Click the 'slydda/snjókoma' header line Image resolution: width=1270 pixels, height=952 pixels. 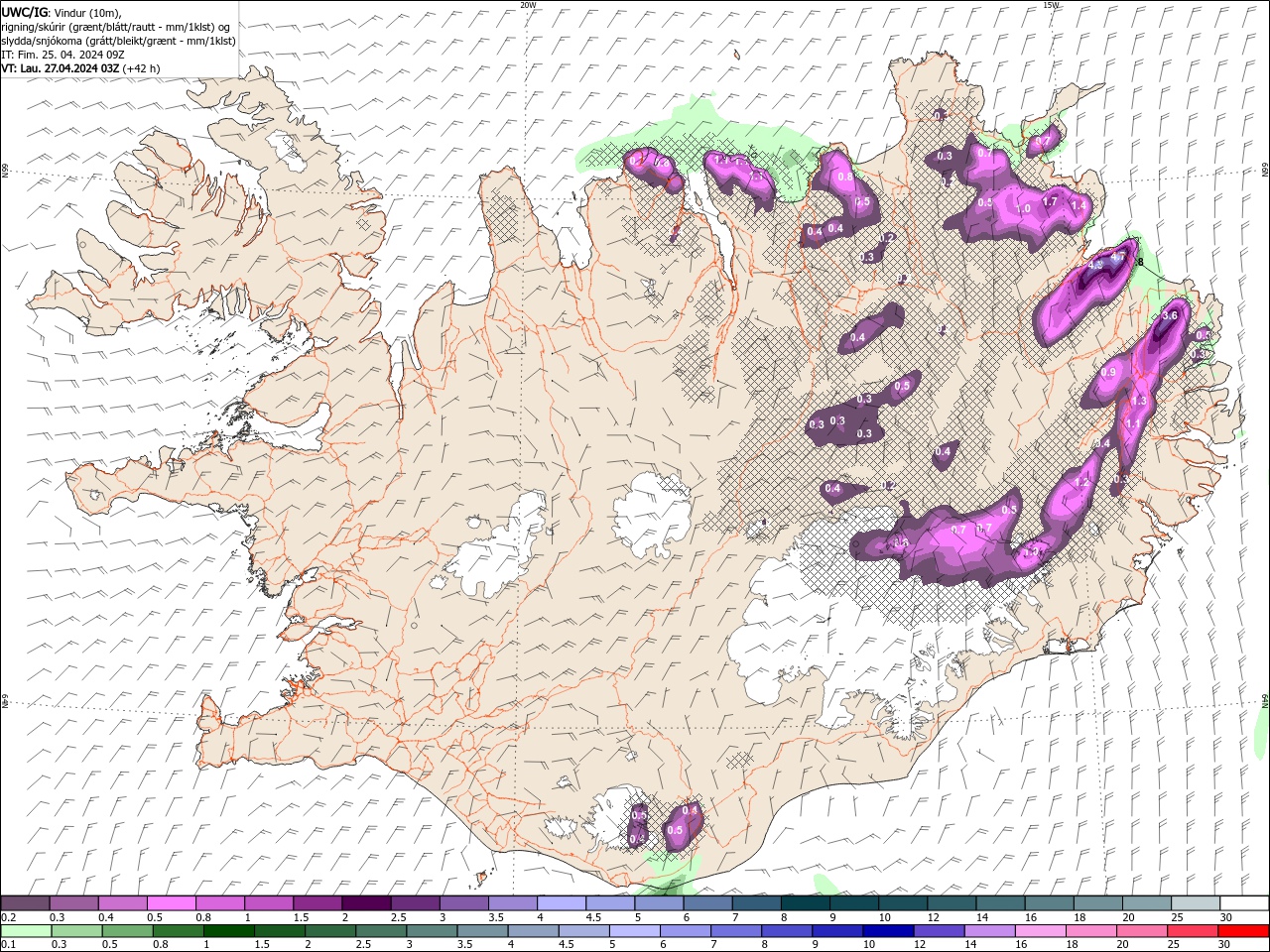(118, 41)
